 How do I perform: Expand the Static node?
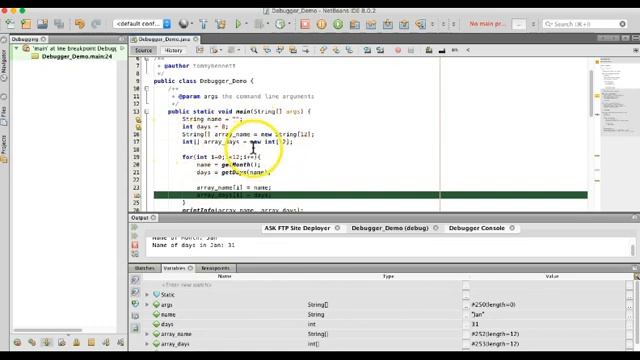click(x=147, y=294)
